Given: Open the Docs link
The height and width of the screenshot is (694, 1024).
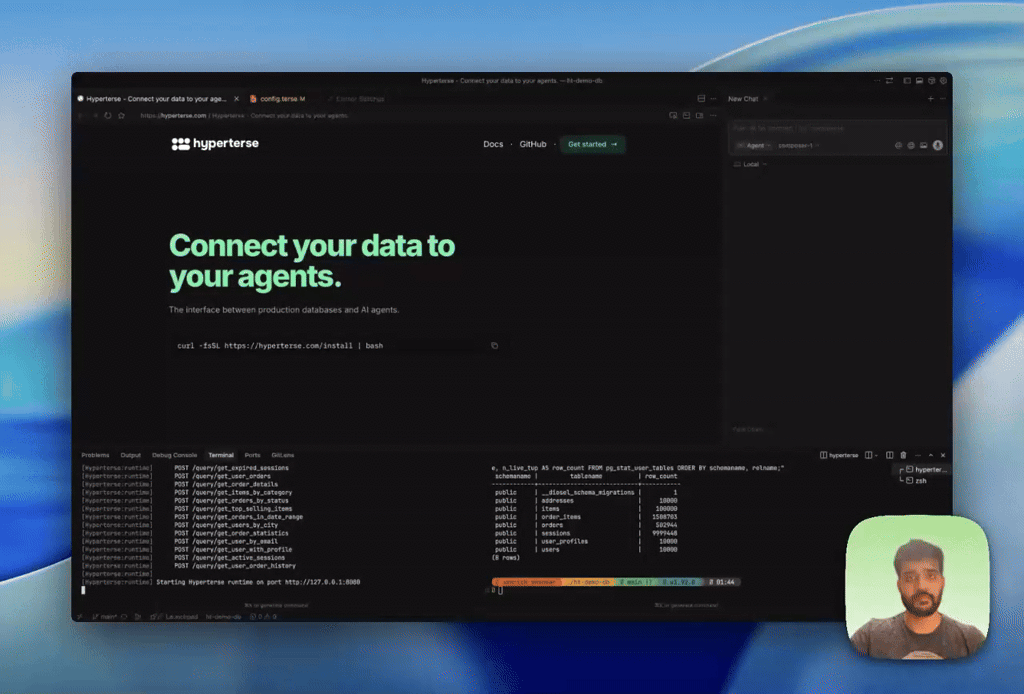Looking at the screenshot, I should pos(493,144).
